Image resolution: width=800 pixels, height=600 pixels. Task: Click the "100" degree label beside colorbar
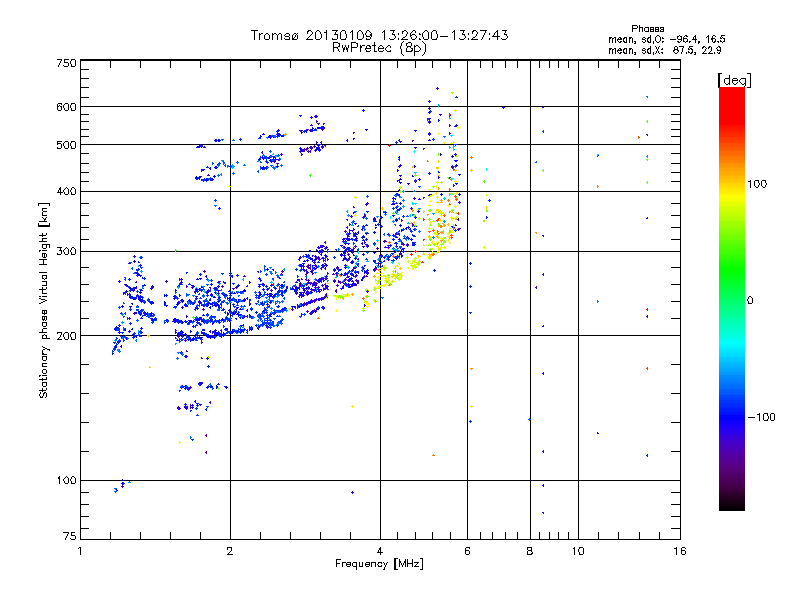click(757, 184)
